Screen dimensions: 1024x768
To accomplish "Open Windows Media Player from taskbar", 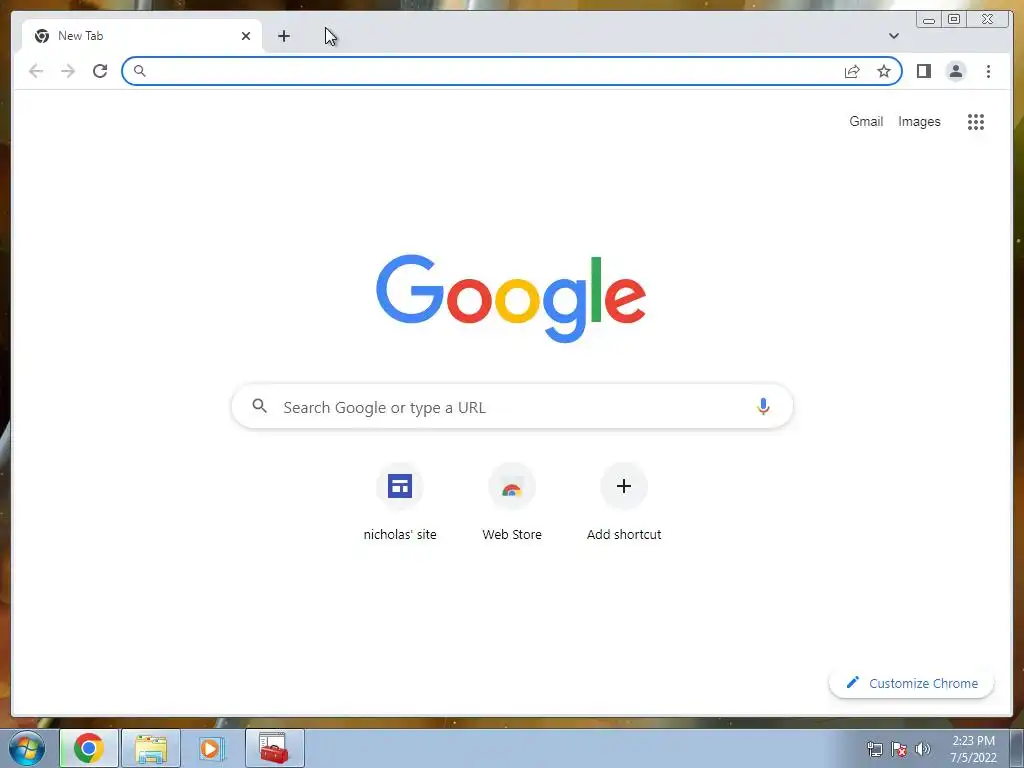I will pyautogui.click(x=212, y=748).
